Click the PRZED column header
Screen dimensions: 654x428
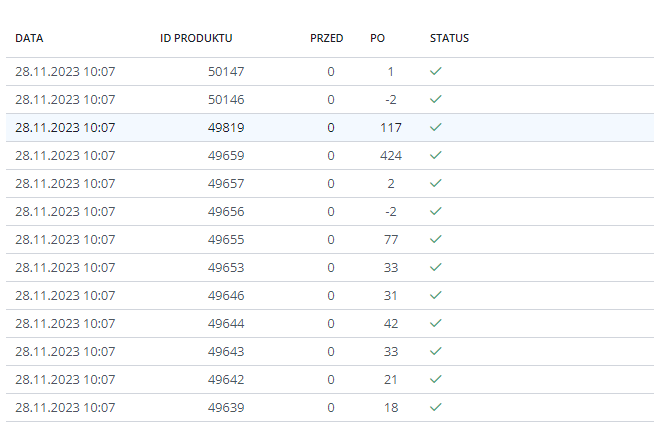326,38
